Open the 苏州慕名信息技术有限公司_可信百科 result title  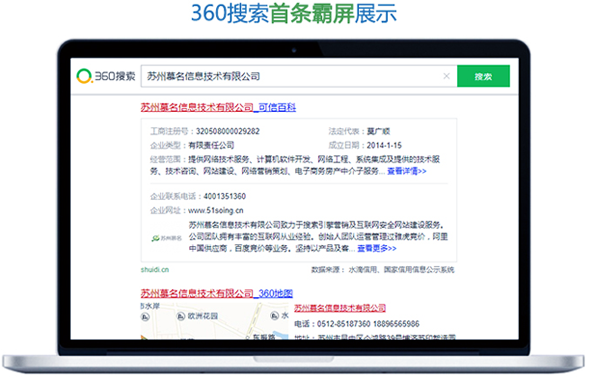218,108
